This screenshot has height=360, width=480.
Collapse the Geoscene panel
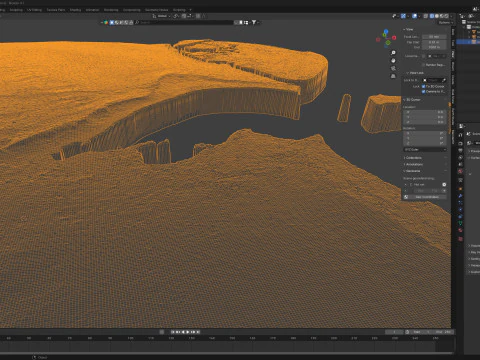tap(413, 171)
